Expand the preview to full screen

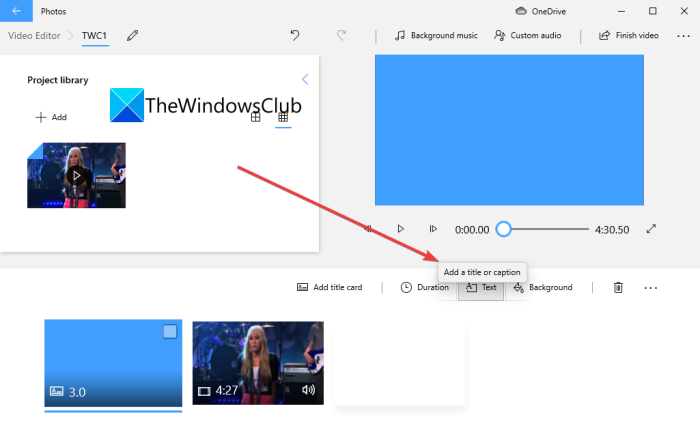point(651,229)
